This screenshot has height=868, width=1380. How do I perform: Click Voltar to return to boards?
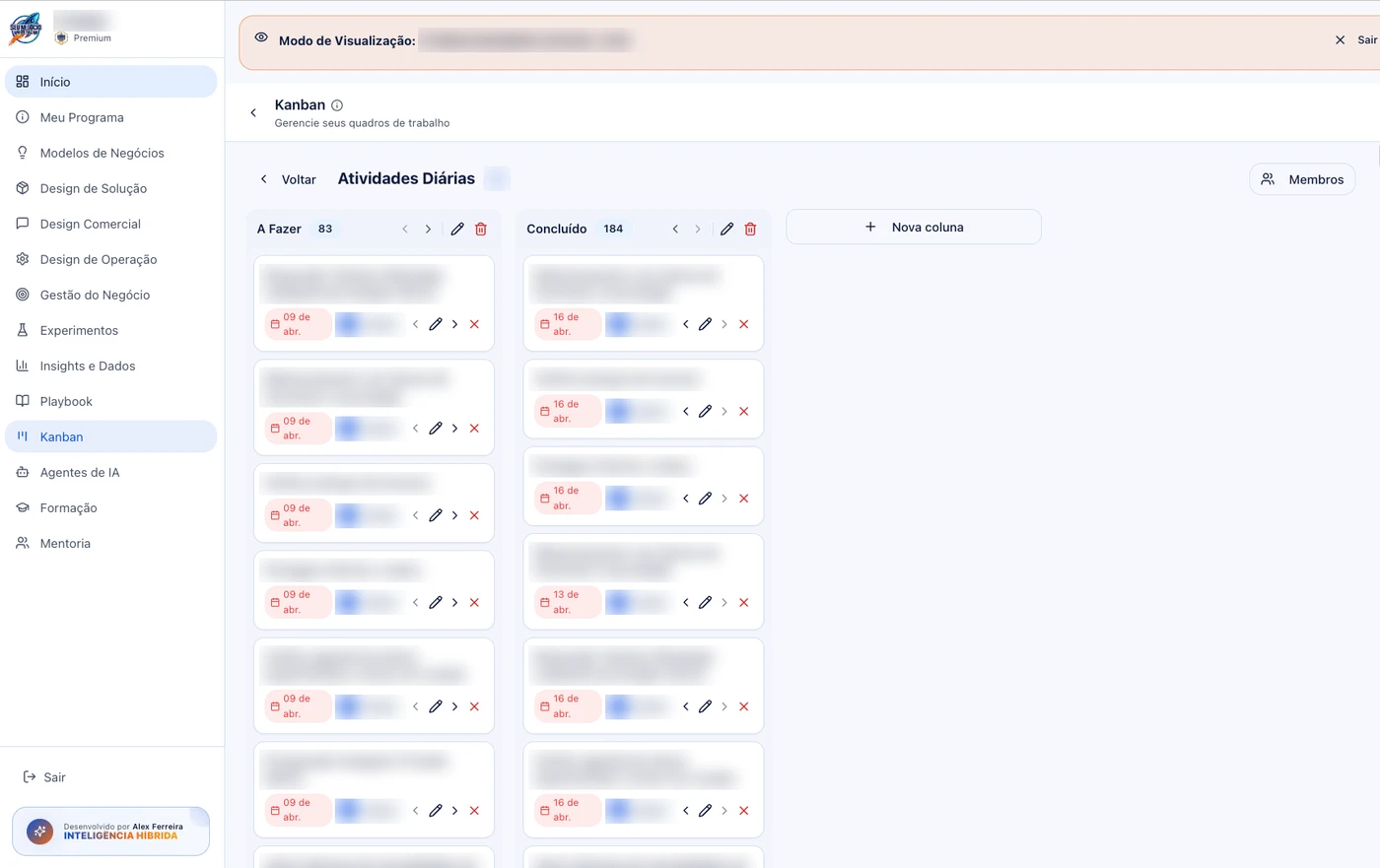click(288, 179)
